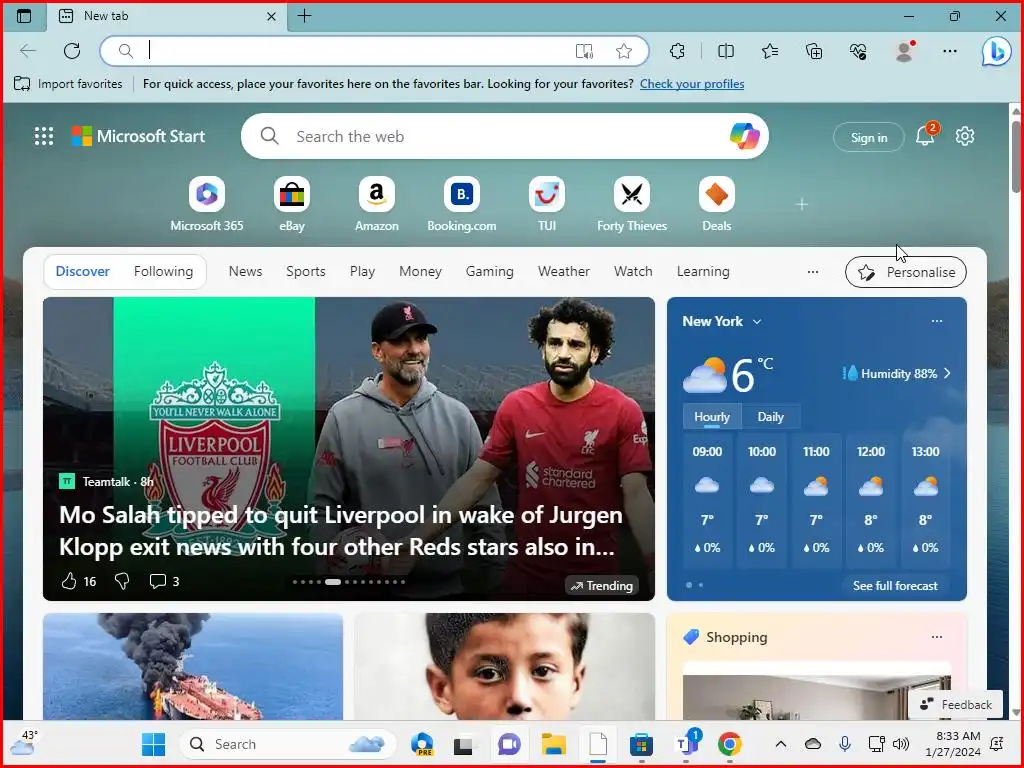
Task: Open Settings and more ellipsis
Action: (950, 51)
